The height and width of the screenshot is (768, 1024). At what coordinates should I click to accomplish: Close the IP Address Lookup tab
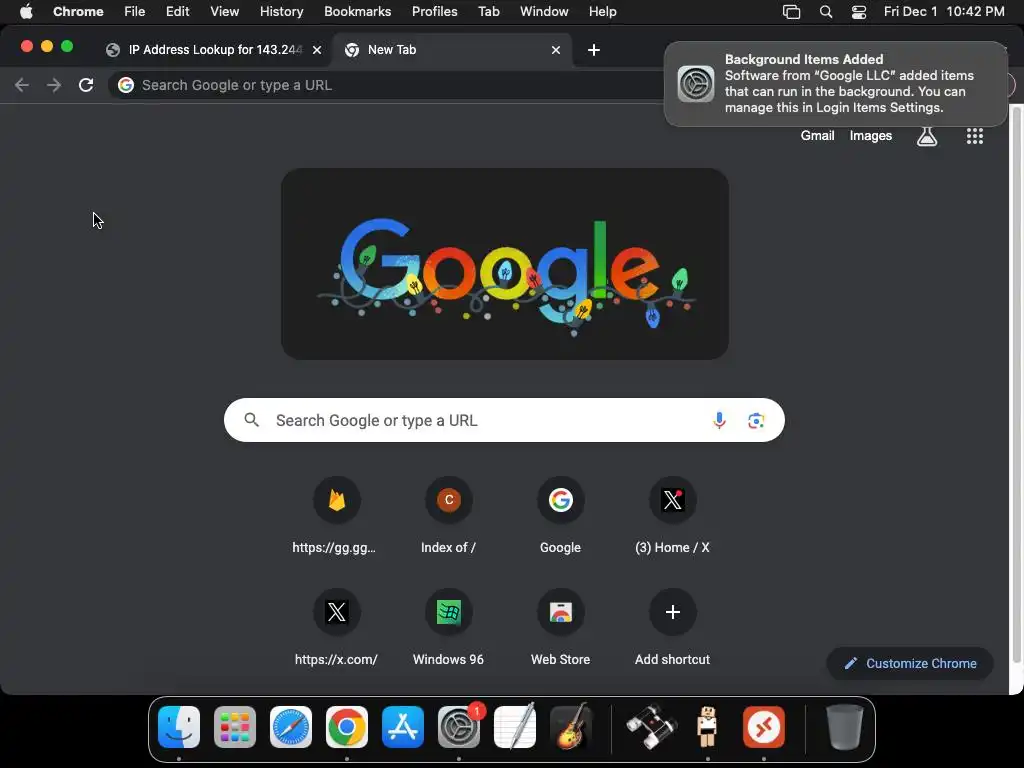pos(317,50)
